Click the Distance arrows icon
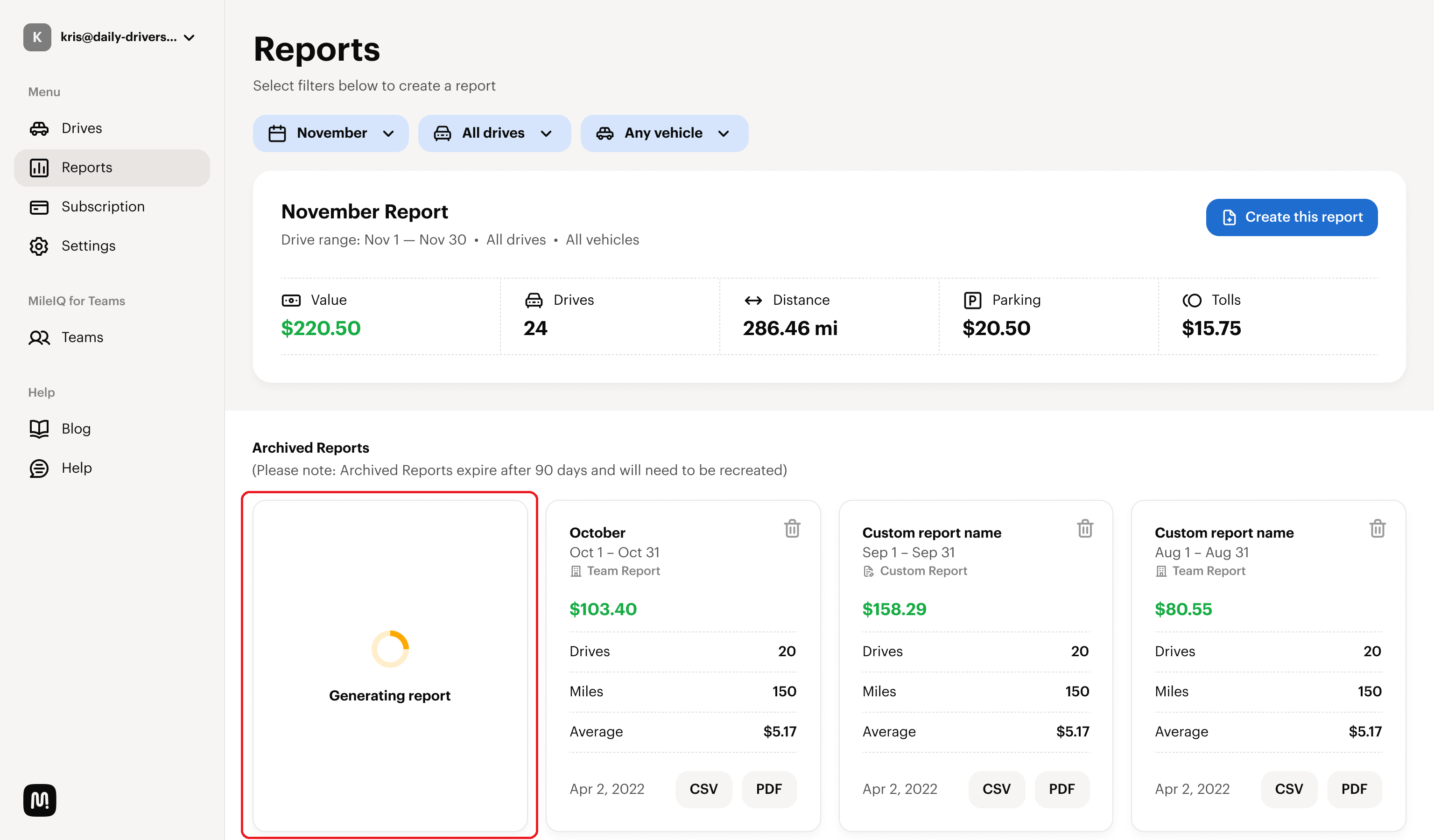Screen dimensions: 1434x840 [x=753, y=300]
